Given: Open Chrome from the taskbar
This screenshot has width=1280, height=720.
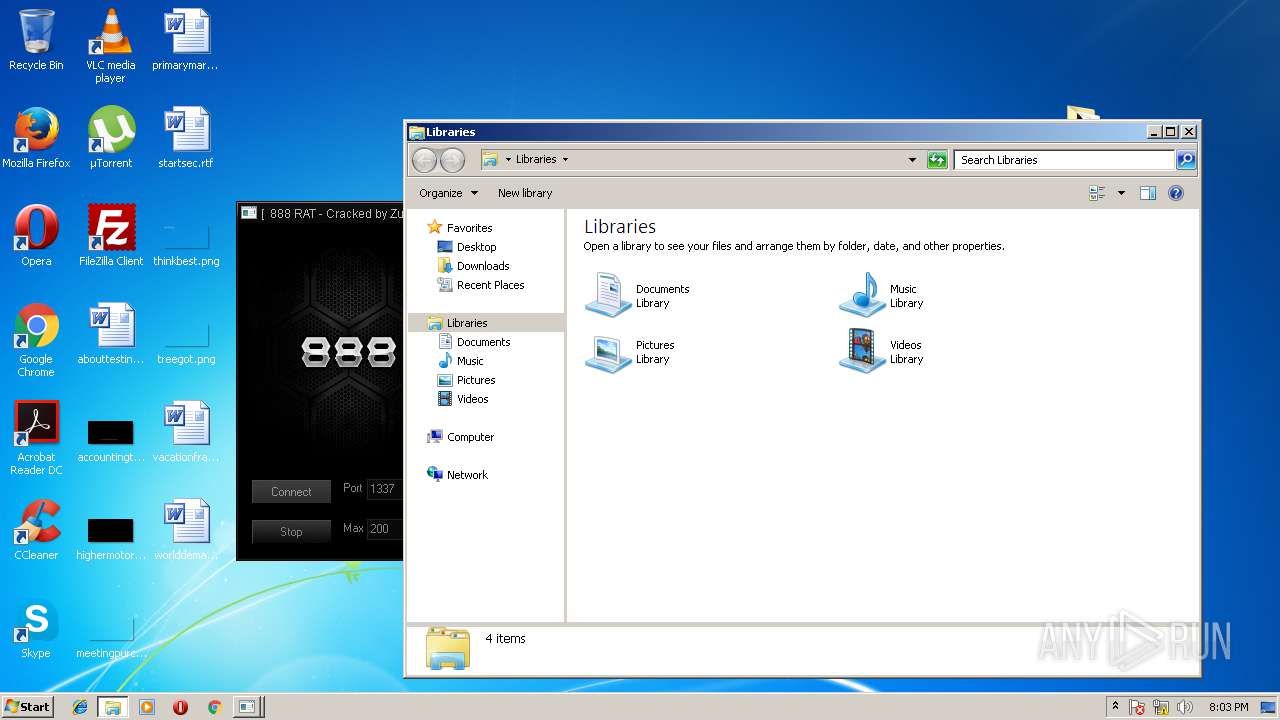Looking at the screenshot, I should 214,707.
